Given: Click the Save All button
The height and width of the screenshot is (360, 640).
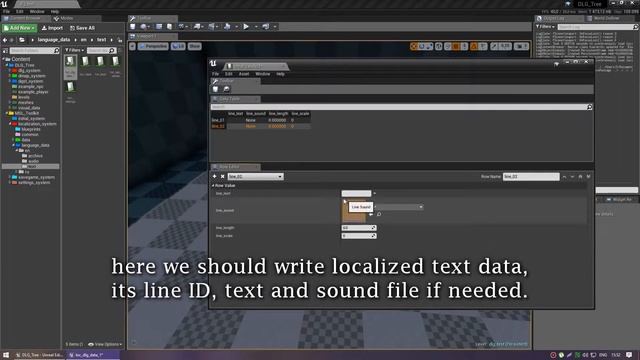Looking at the screenshot, I should point(82,28).
